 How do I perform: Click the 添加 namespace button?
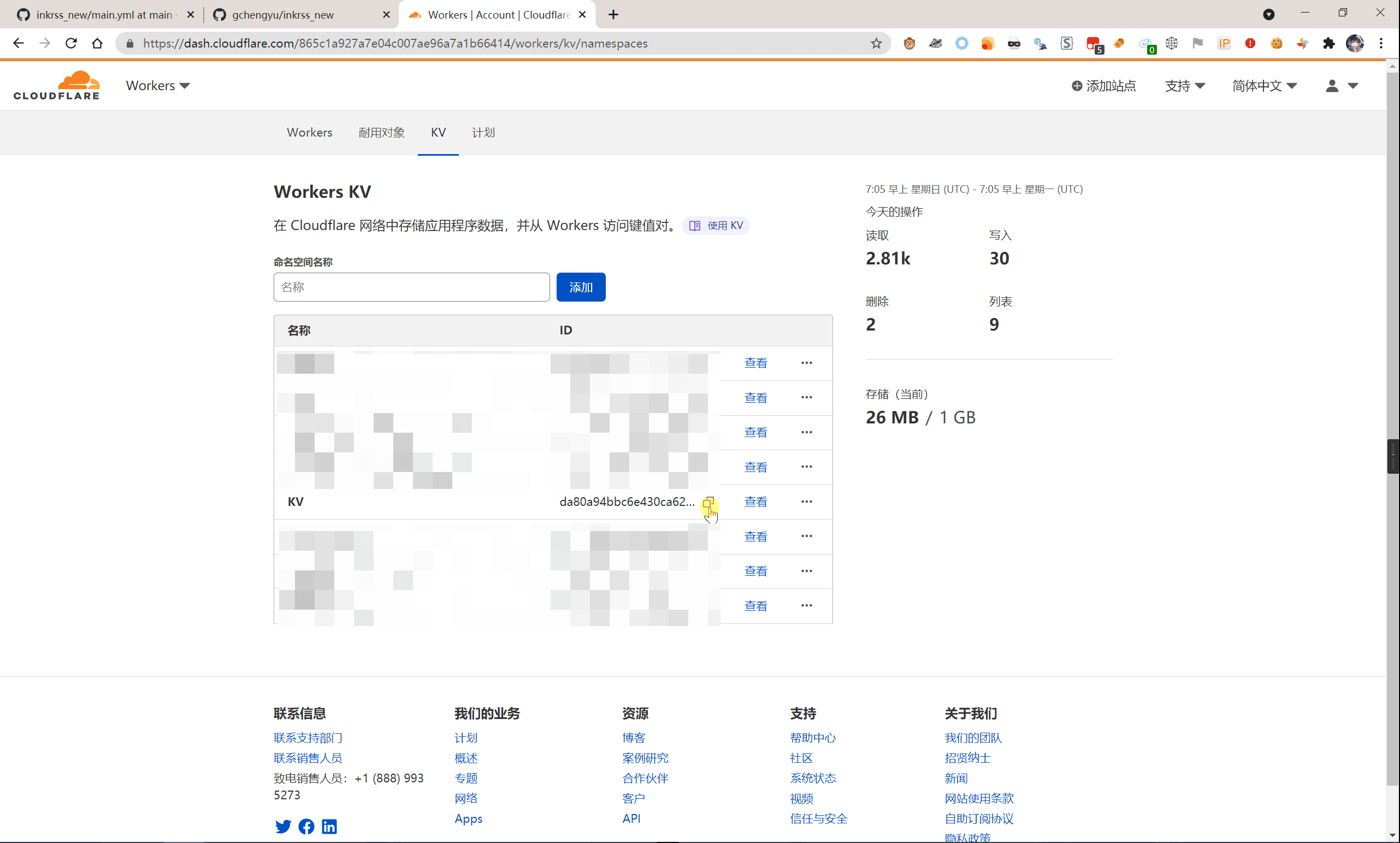[x=581, y=287]
